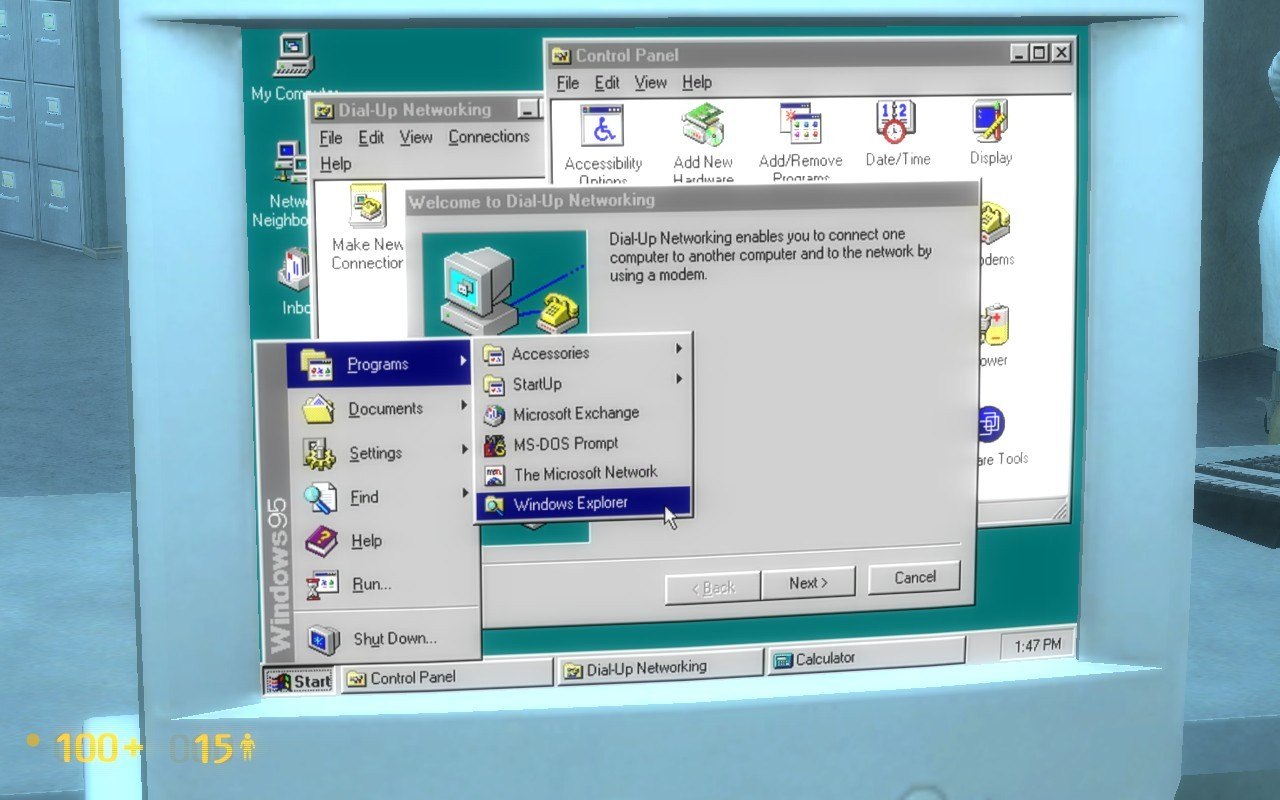Screen dimensions: 1280x800
Task: Click the My Computer desktop icon
Action: (x=294, y=58)
